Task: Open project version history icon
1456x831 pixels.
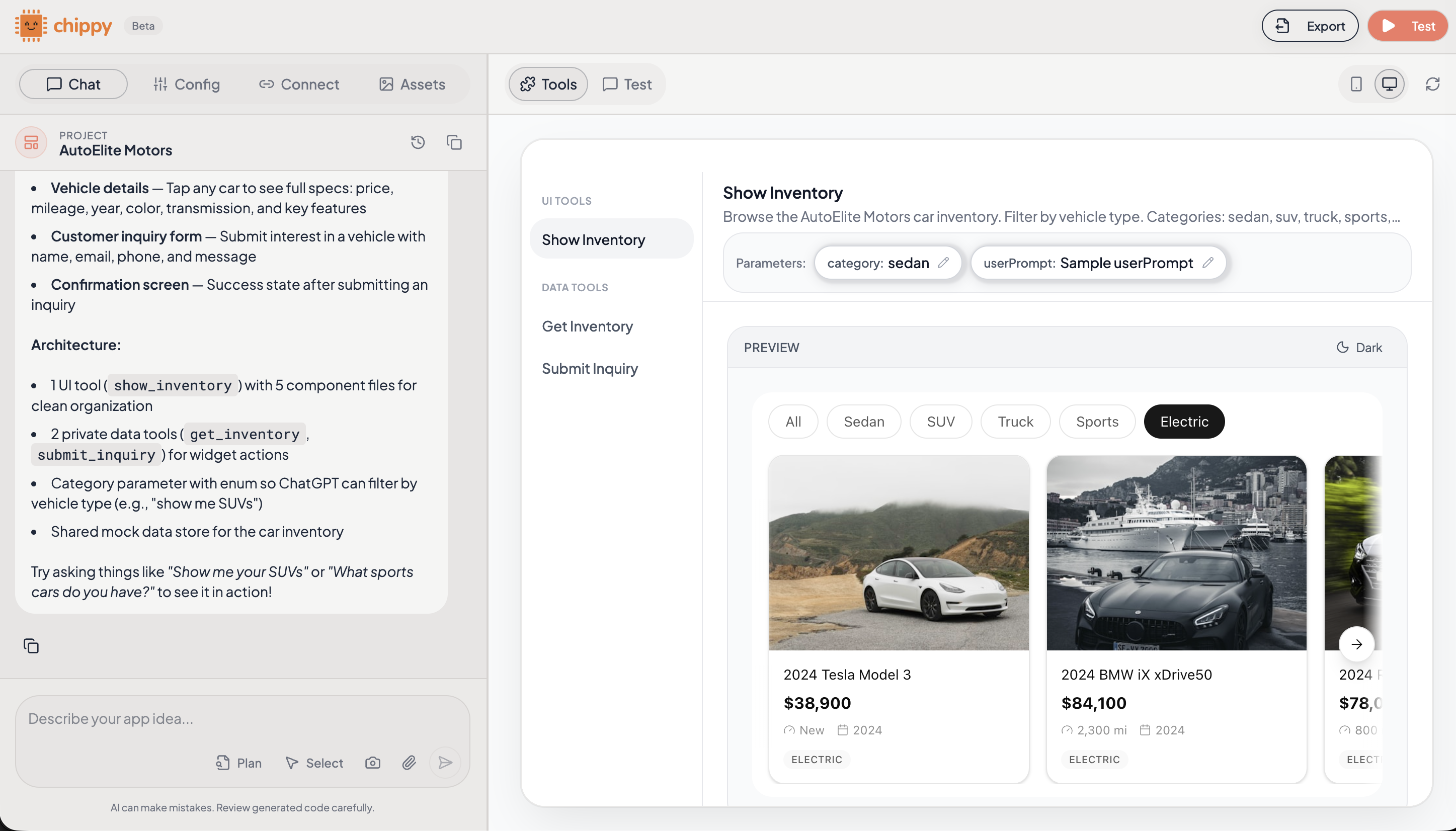Action: (x=418, y=142)
